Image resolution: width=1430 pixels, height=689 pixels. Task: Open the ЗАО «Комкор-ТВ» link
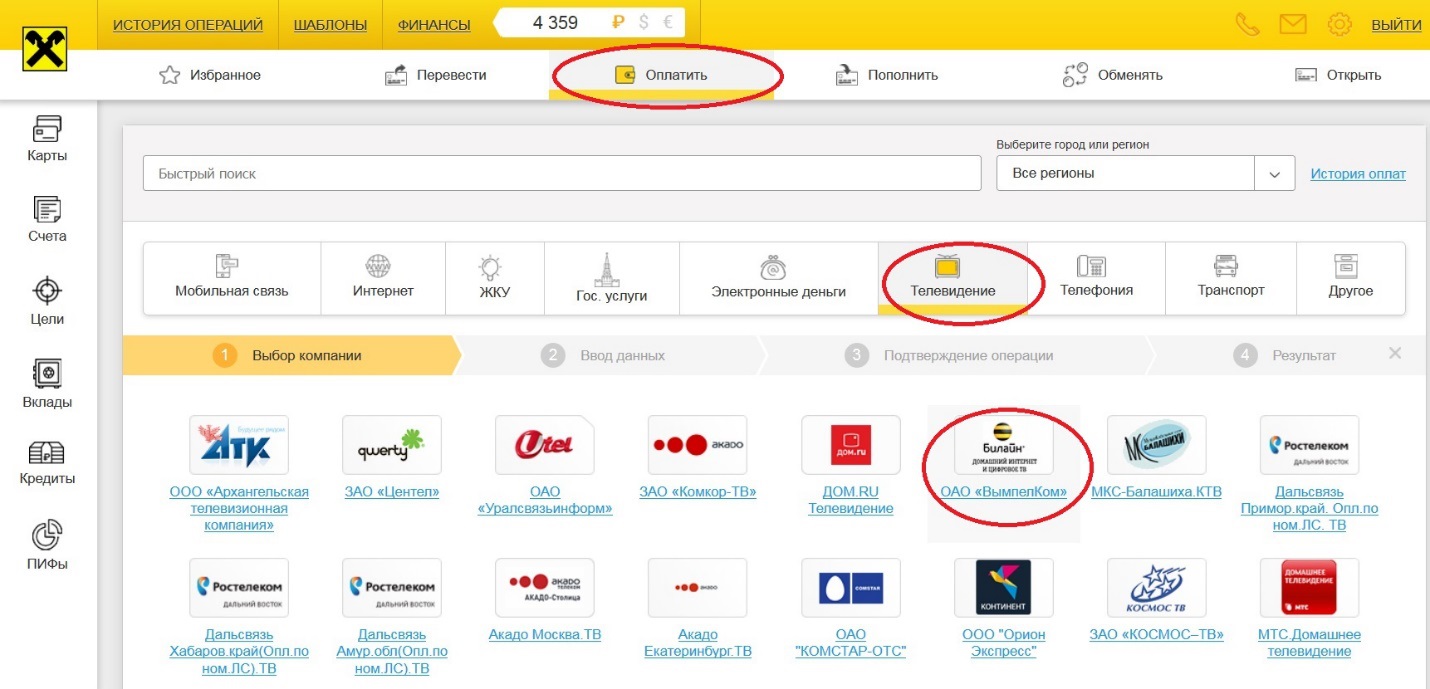point(698,492)
